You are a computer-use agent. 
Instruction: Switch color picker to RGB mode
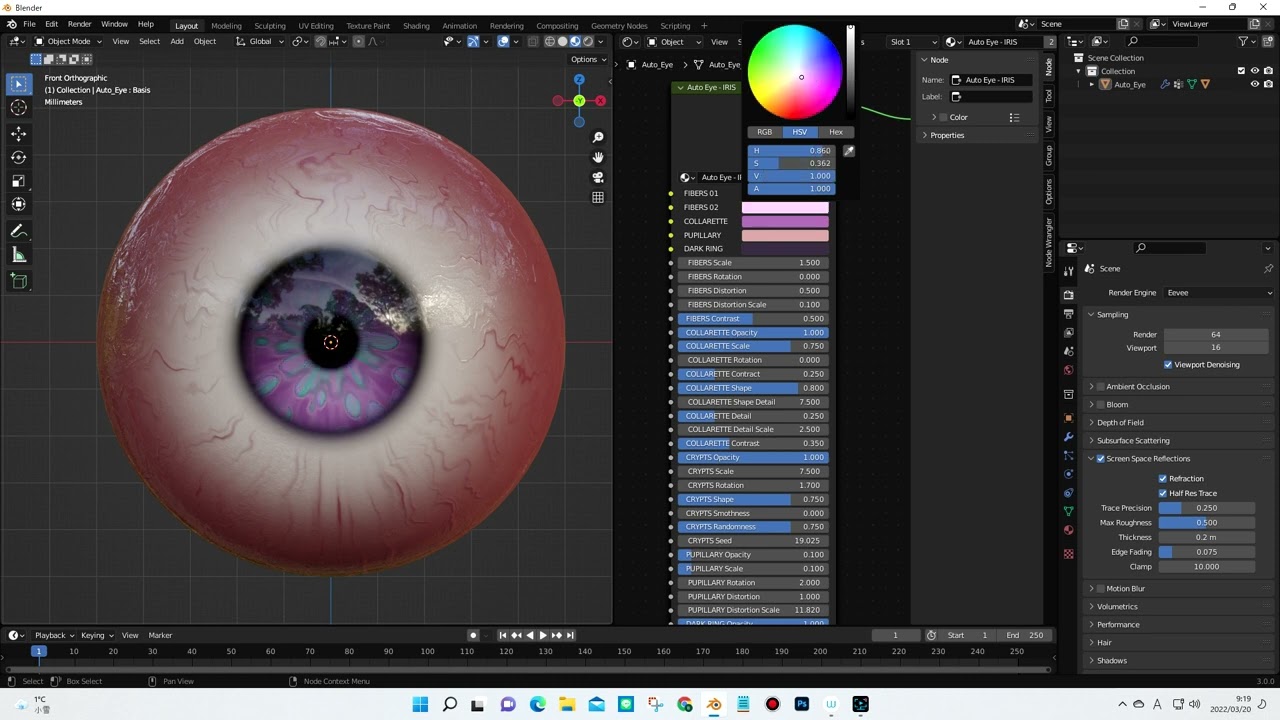764,132
